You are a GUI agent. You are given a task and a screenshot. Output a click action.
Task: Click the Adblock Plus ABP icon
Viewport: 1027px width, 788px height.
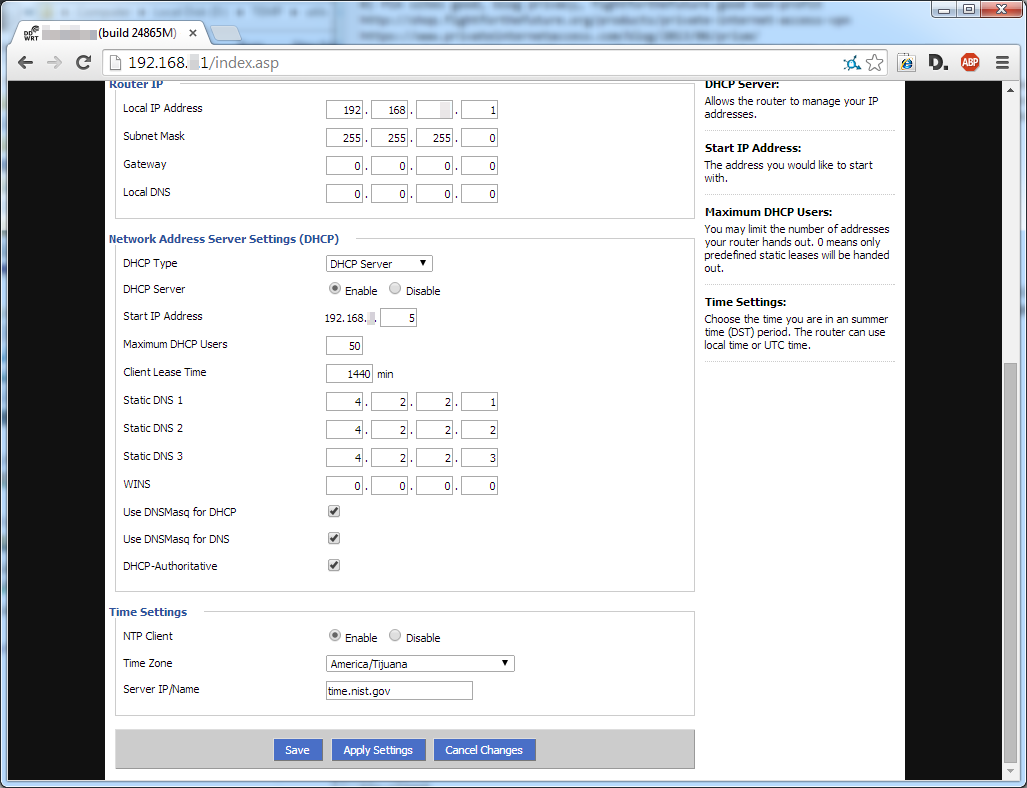tap(969, 62)
